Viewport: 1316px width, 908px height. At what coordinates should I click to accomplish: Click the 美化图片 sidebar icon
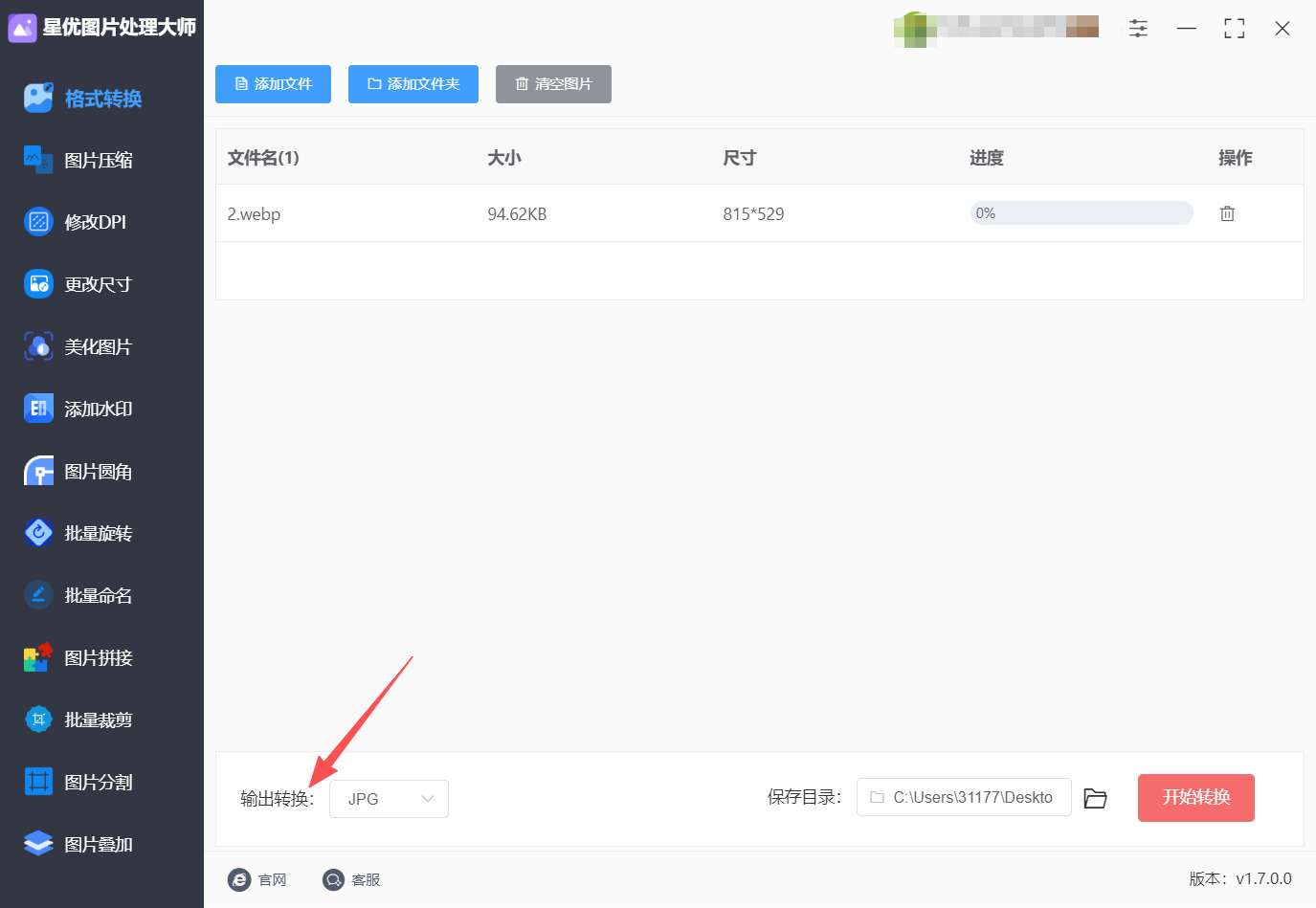tap(38, 346)
